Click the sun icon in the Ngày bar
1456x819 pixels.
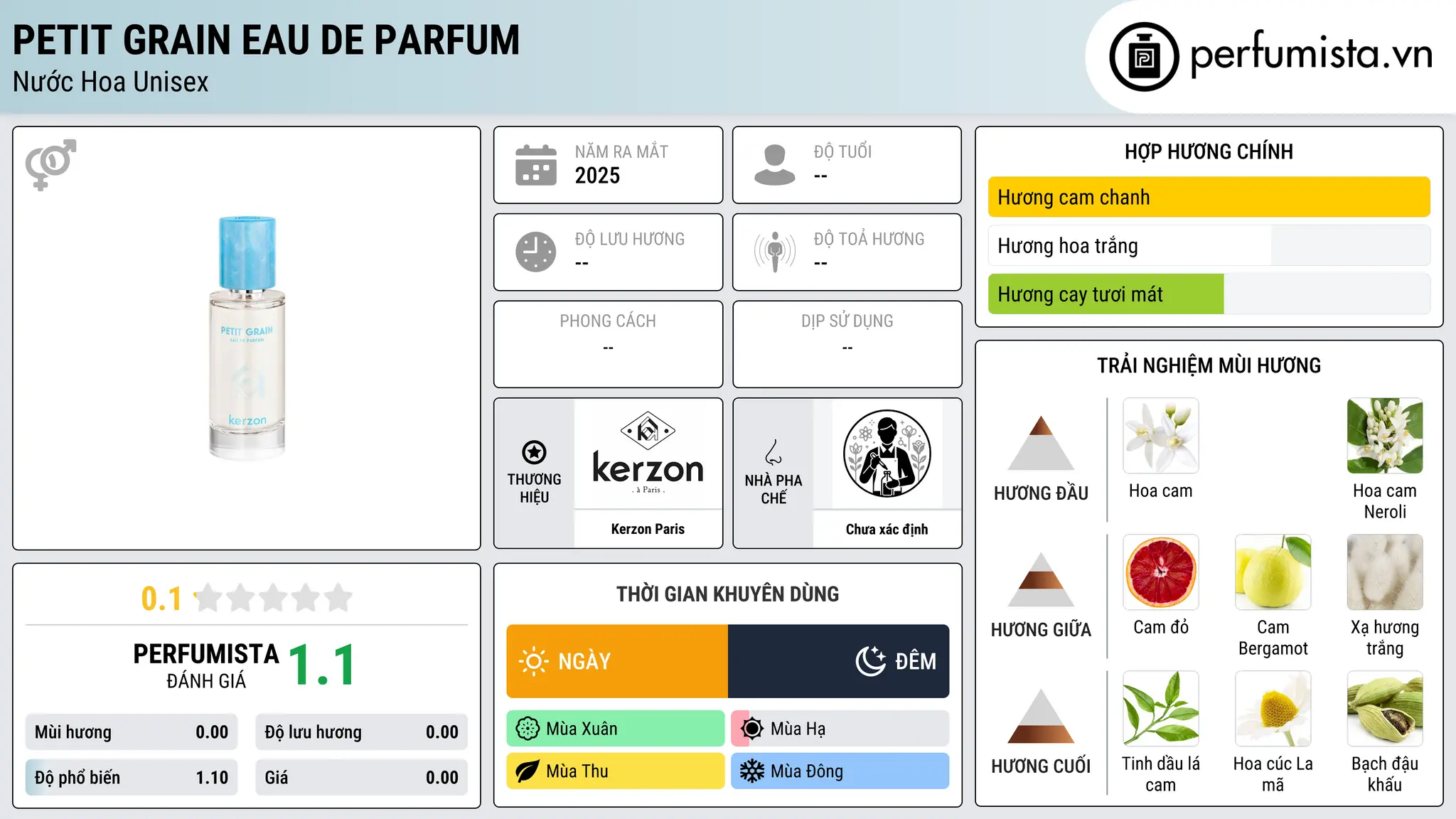point(533,661)
